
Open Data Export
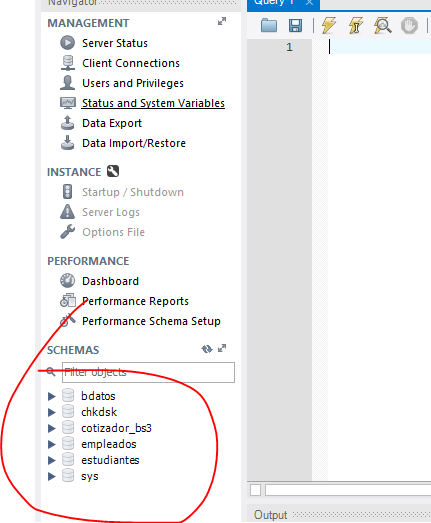pyautogui.click(x=112, y=123)
